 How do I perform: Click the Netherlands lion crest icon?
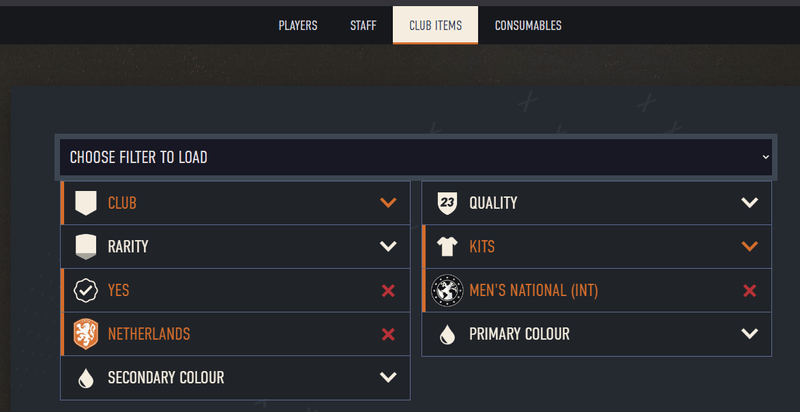tap(86, 334)
